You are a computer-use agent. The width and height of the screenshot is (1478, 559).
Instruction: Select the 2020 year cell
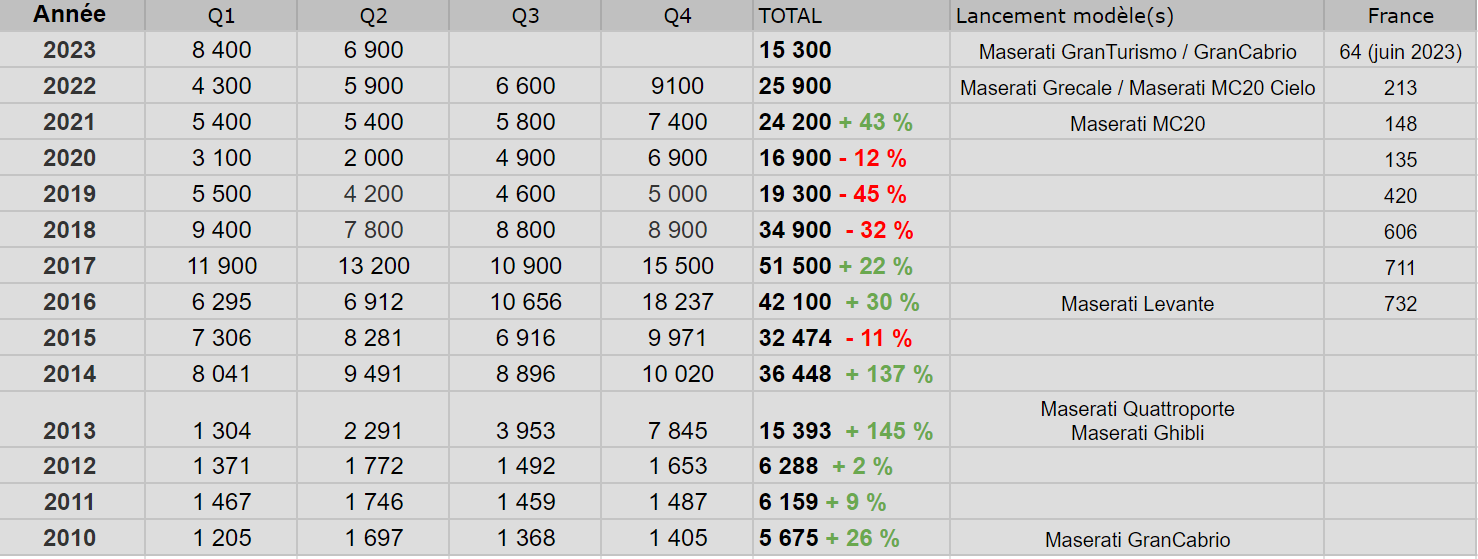[x=72, y=158]
